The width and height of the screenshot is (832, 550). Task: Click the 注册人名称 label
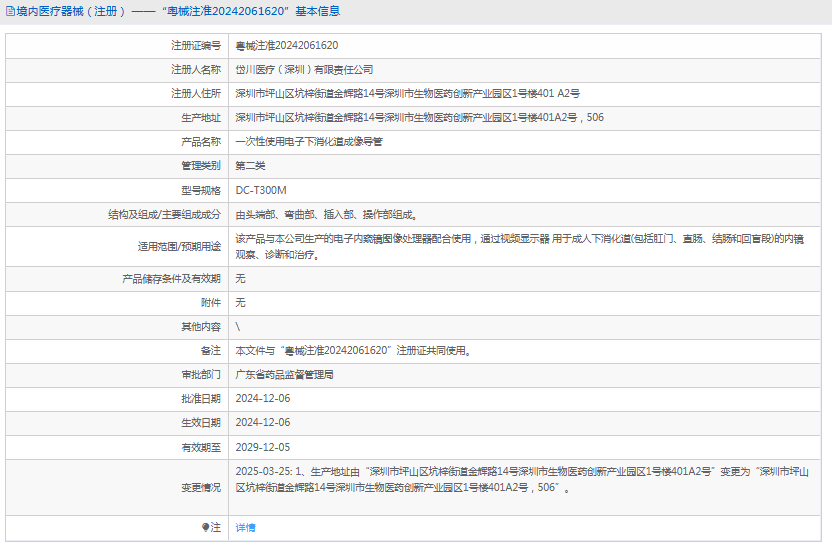click(196, 69)
